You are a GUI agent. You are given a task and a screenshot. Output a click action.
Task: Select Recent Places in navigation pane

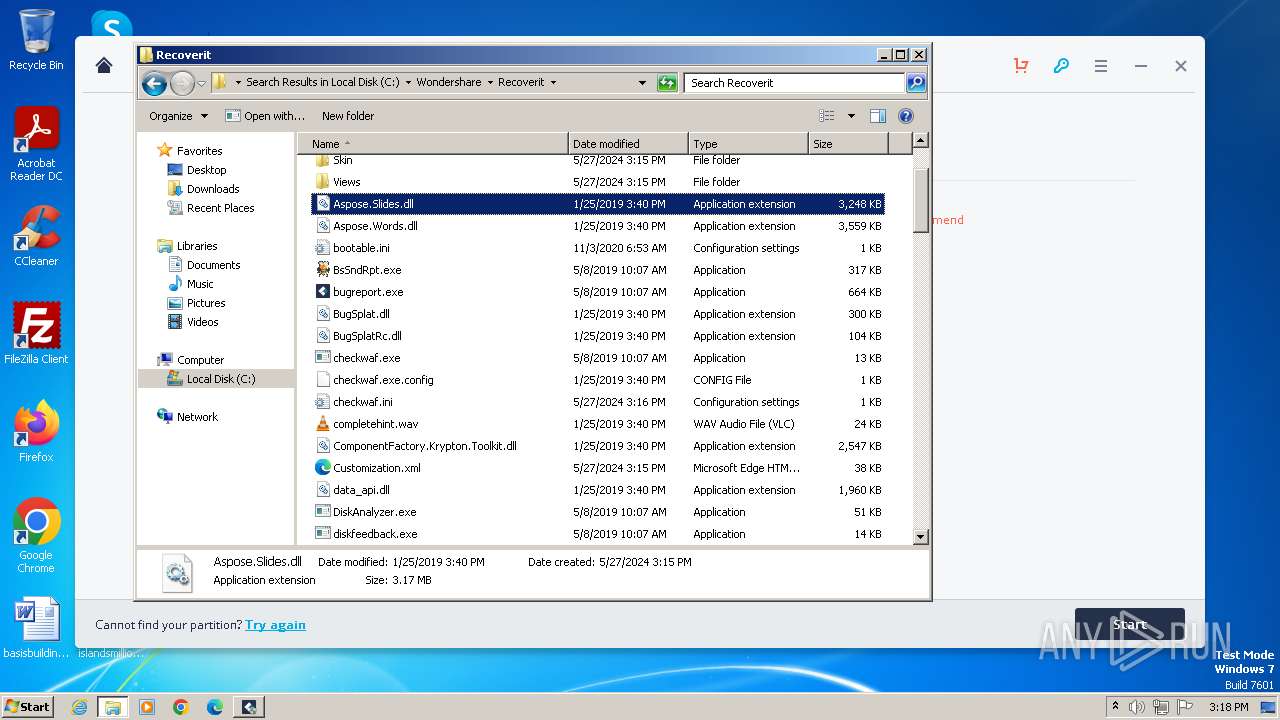(220, 208)
